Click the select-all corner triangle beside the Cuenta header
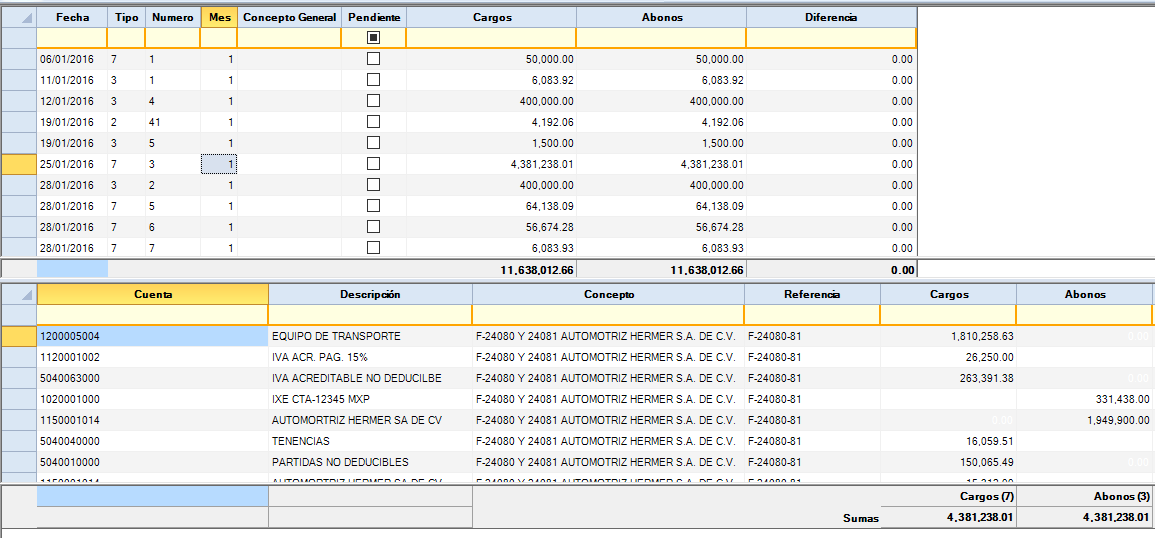The width and height of the screenshot is (1155, 538). [25, 295]
